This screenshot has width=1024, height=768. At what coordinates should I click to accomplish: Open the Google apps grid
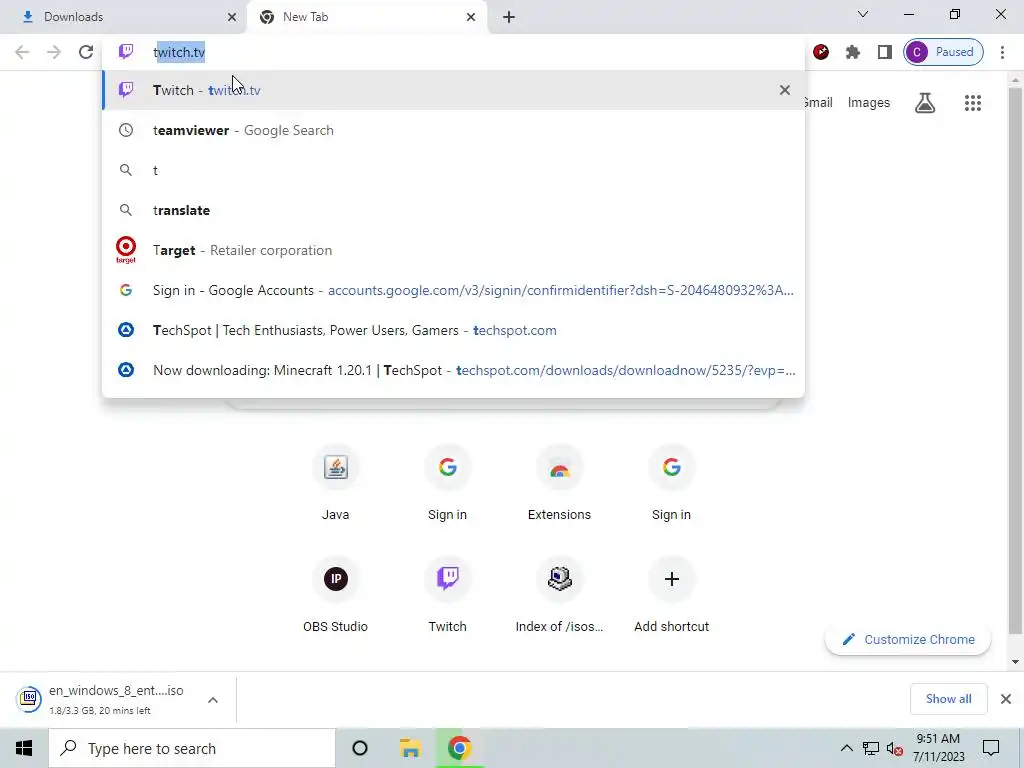[x=972, y=103]
